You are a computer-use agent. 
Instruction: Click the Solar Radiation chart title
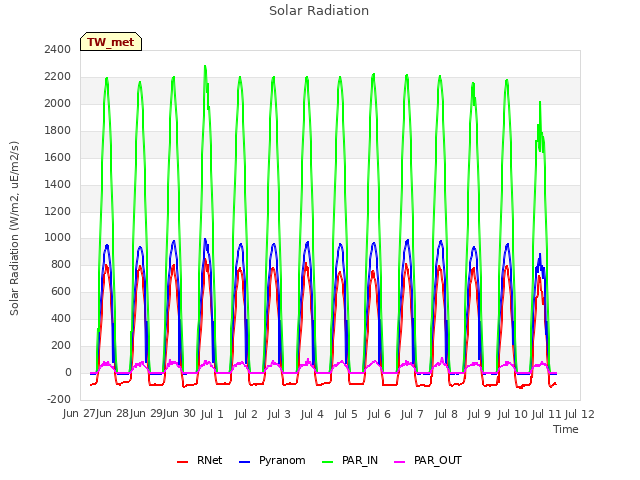pos(319,11)
